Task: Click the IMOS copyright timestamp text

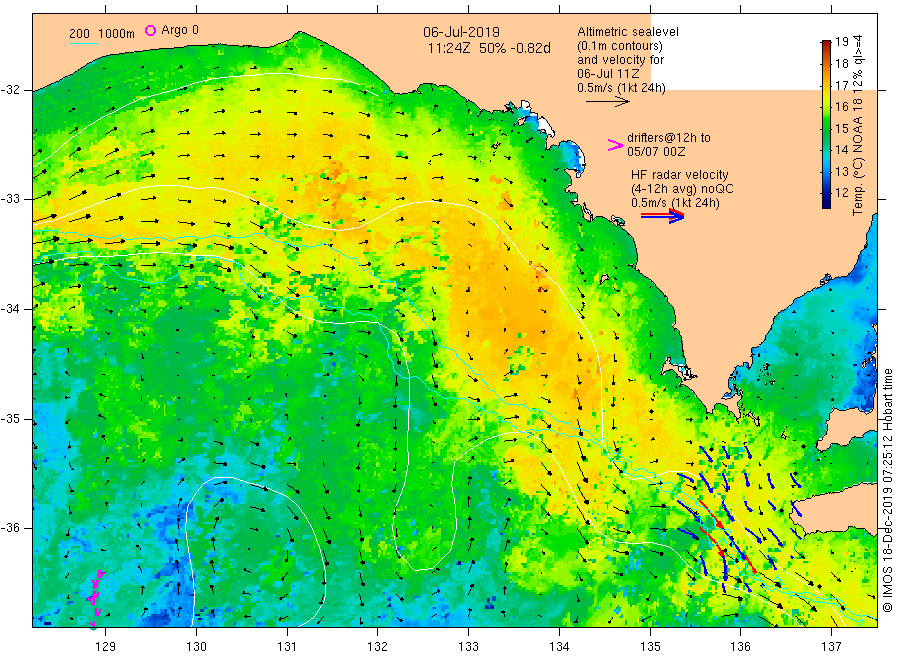Action: pos(888,490)
